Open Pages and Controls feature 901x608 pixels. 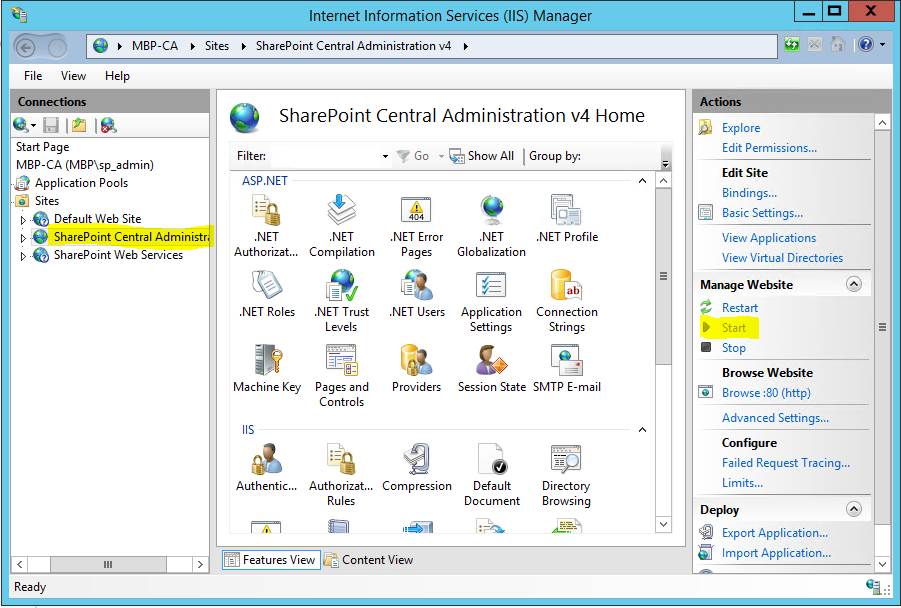click(341, 376)
